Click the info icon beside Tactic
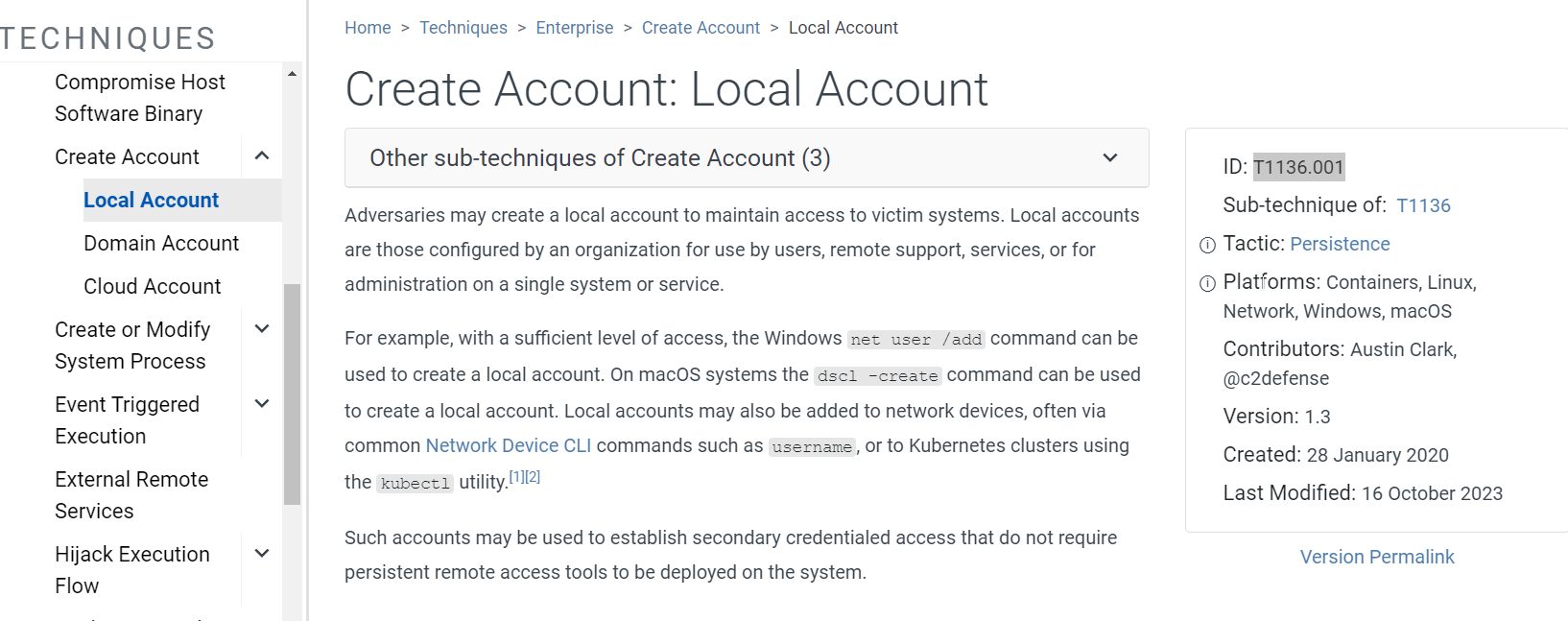The height and width of the screenshot is (621, 1568). click(x=1207, y=246)
